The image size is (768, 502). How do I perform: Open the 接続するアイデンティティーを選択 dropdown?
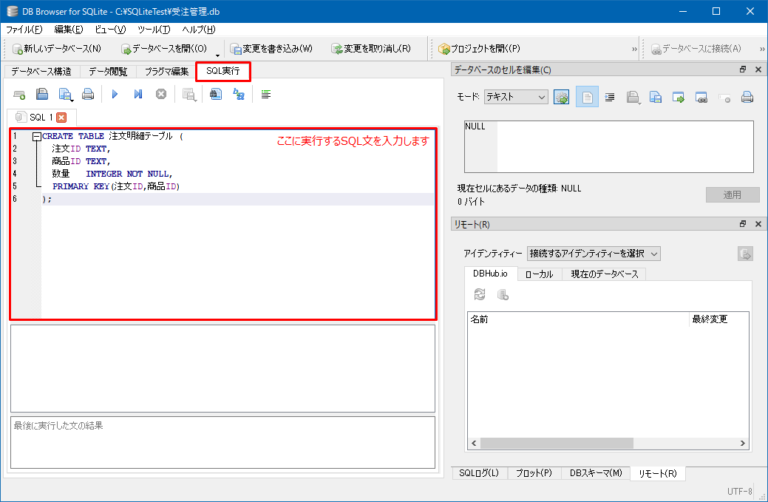coord(594,254)
